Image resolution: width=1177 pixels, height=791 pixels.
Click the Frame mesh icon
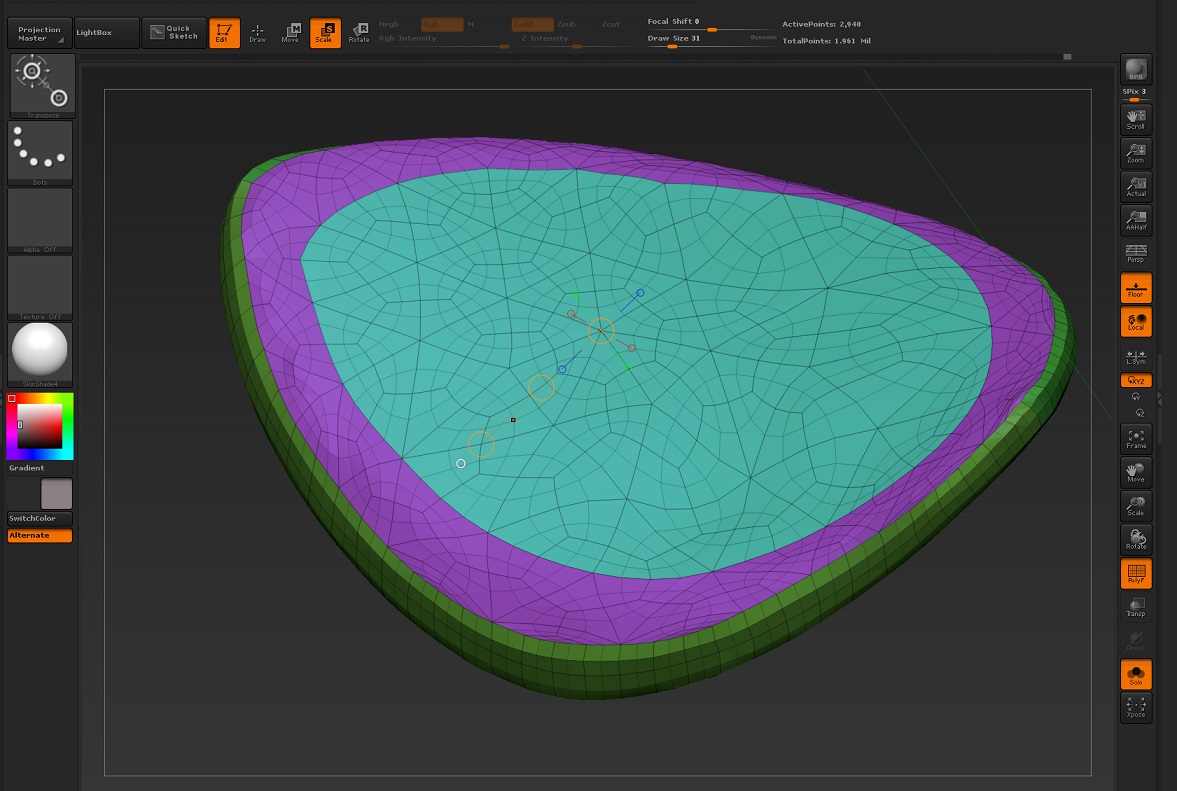1136,439
